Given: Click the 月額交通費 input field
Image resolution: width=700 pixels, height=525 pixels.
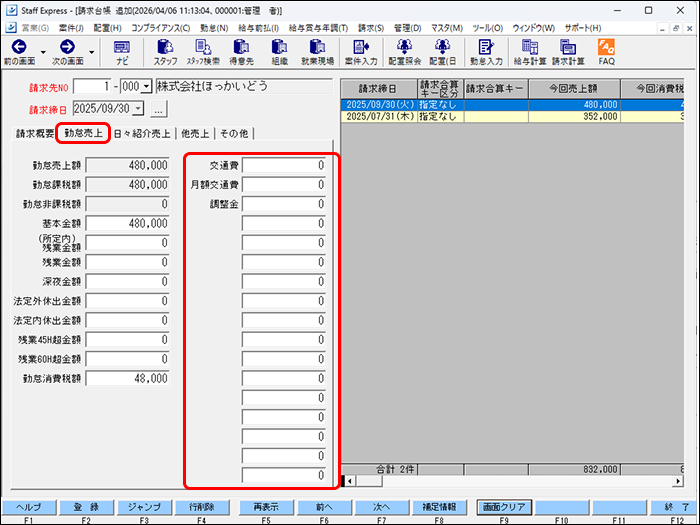Looking at the screenshot, I should 284,184.
